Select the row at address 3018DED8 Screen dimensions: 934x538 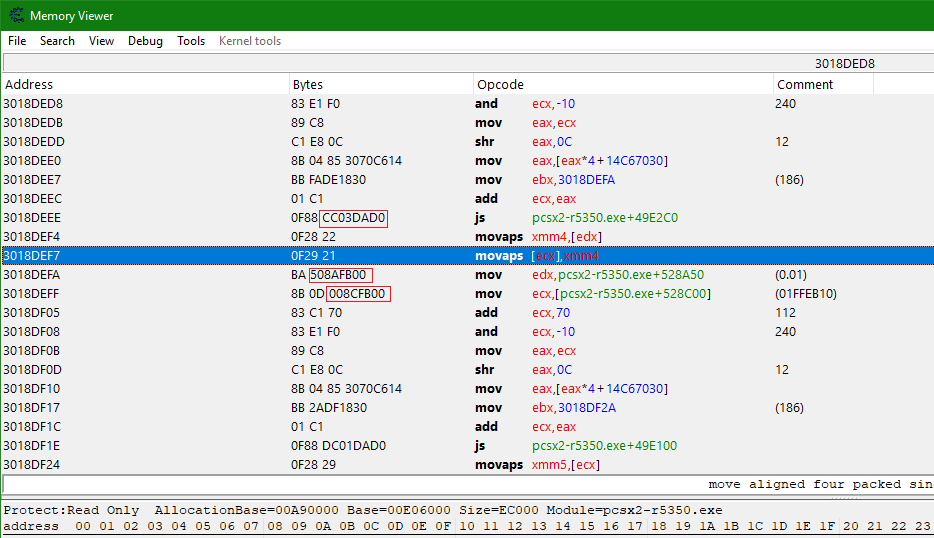(468, 104)
